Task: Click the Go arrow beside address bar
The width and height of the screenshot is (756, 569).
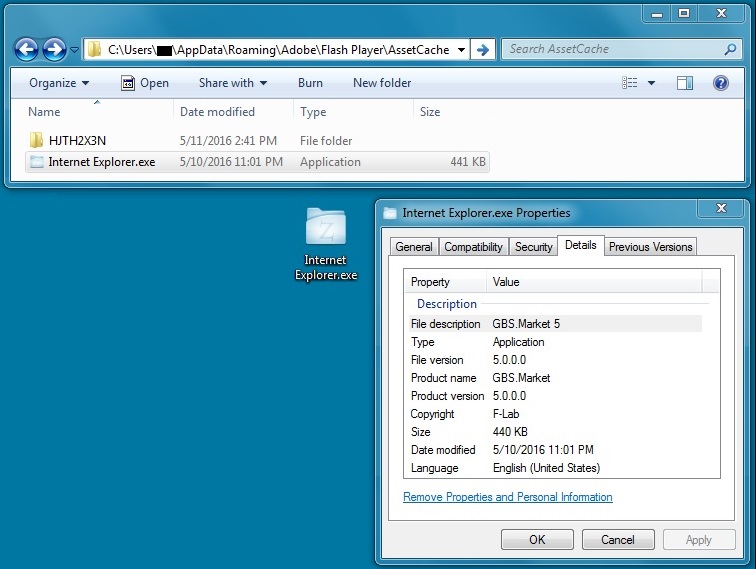Action: (482, 49)
